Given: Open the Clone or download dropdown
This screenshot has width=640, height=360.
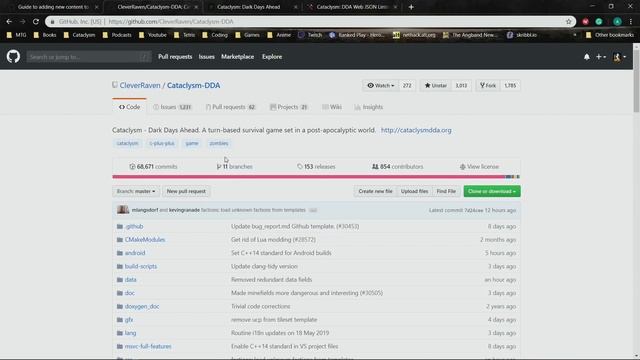Looking at the screenshot, I should coord(492,191).
